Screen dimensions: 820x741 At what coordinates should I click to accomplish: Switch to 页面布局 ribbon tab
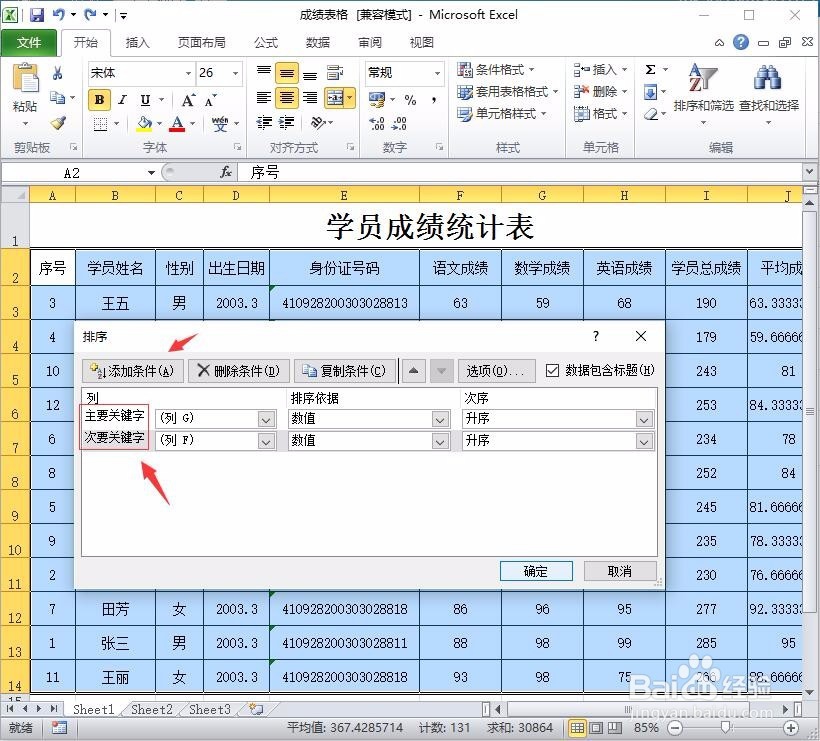[x=201, y=42]
